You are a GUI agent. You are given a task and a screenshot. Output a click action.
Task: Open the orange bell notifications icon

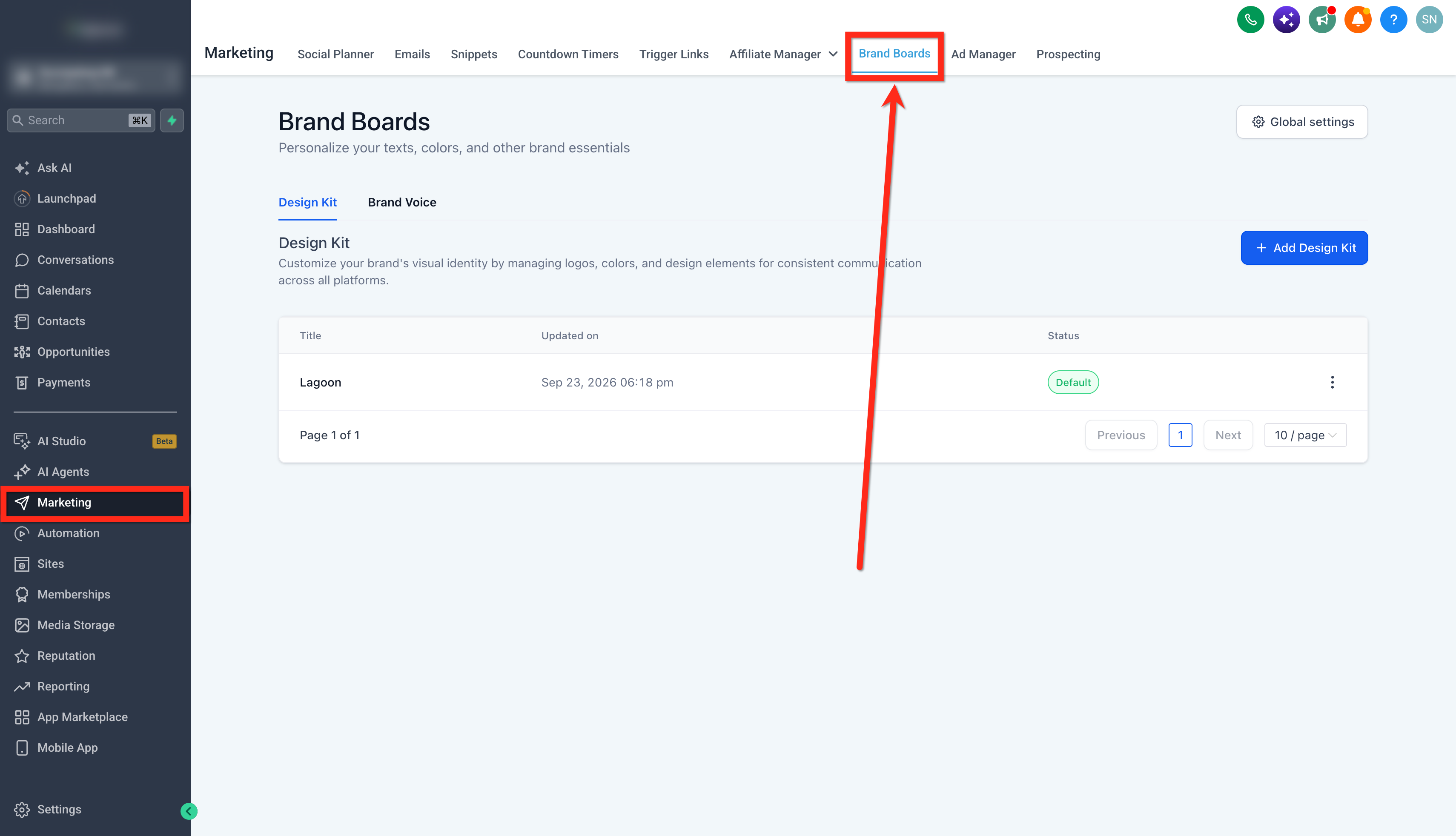[x=1357, y=20]
